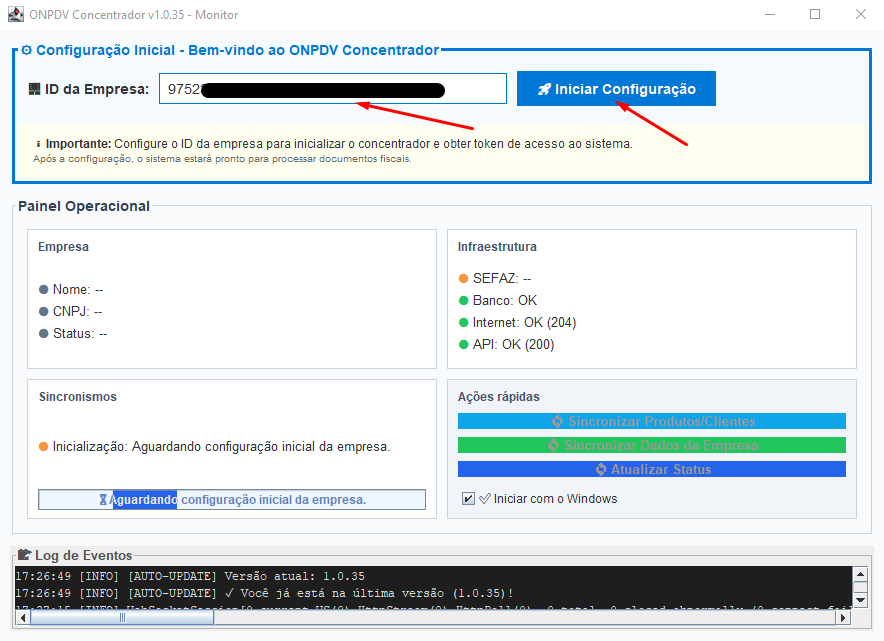Click the log scroll-down arrow
Viewport: 884px width, 641px height.
860,600
